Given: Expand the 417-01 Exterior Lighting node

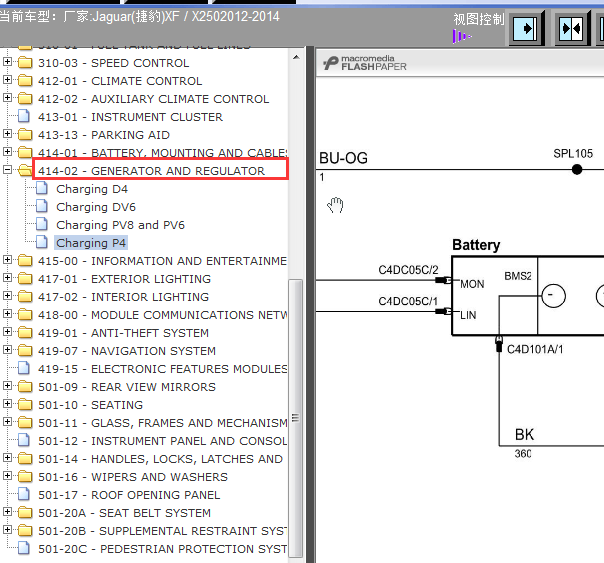Looking at the screenshot, I should coord(7,278).
